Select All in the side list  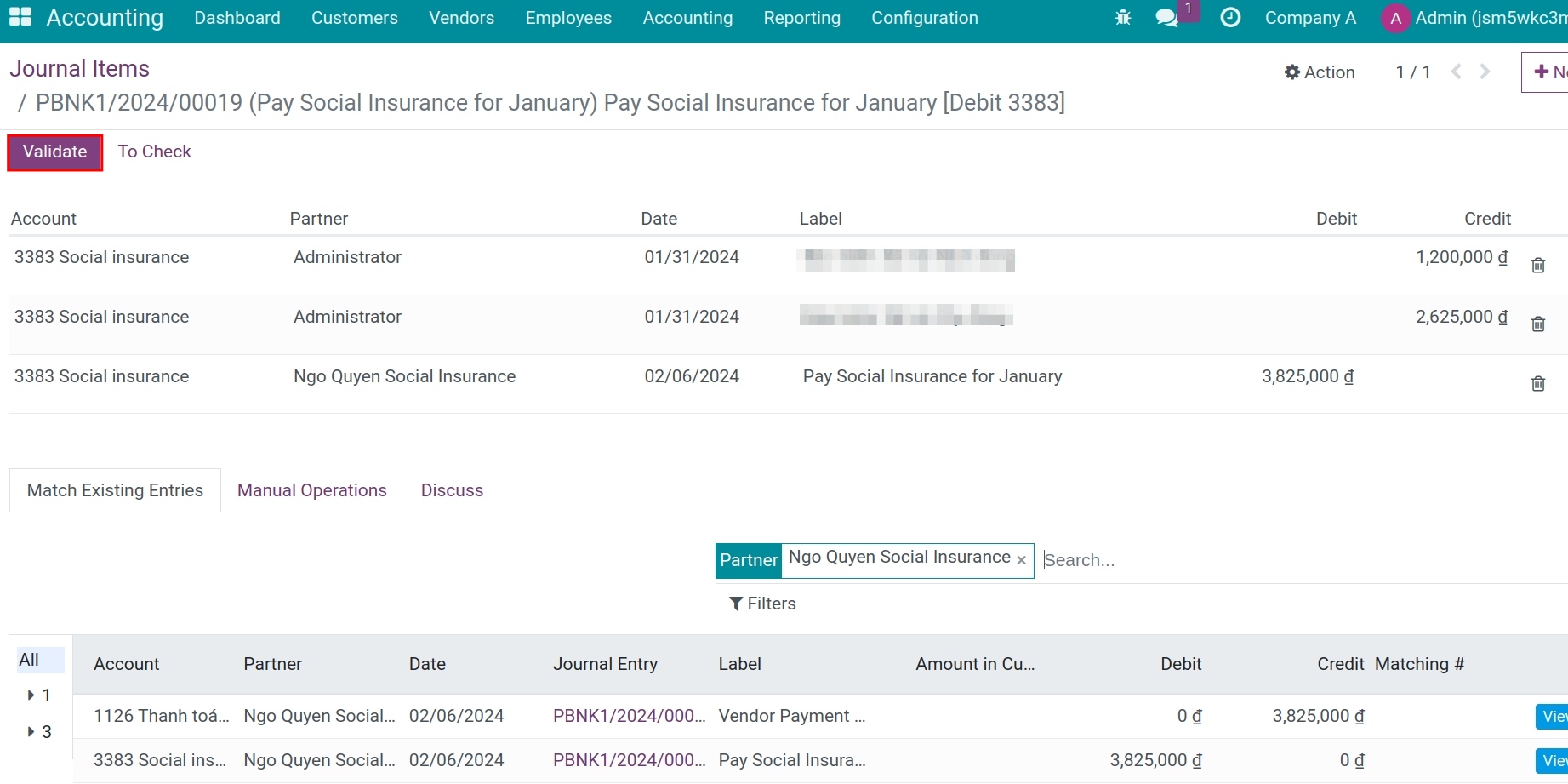coord(39,660)
